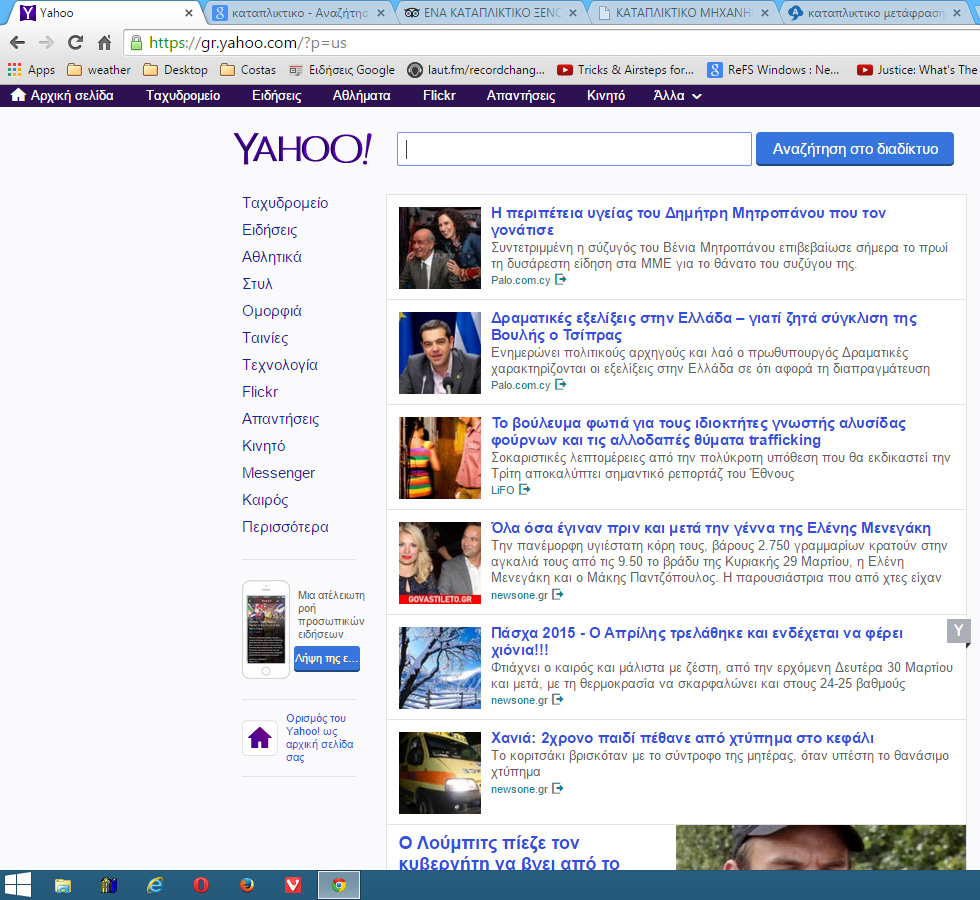
Task: Expand the Άλλα dropdown in top bar
Action: 677,96
